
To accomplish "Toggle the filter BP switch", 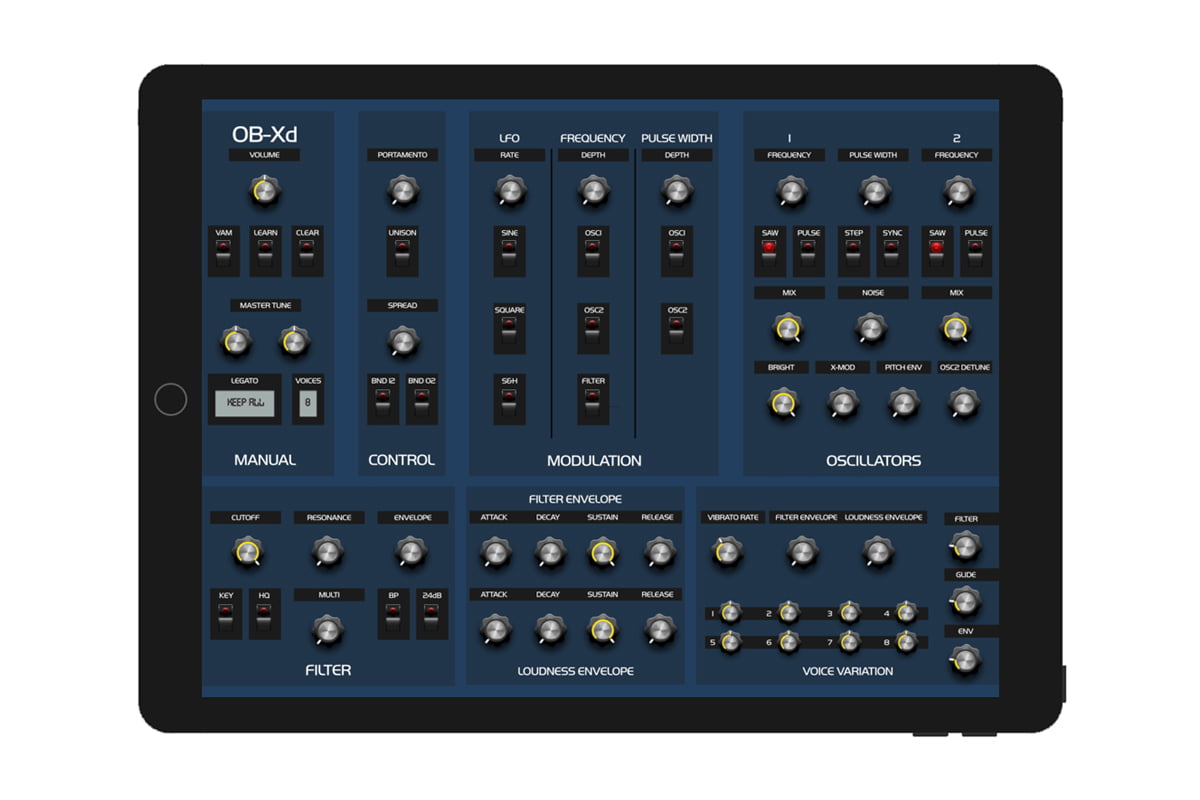I will [393, 620].
